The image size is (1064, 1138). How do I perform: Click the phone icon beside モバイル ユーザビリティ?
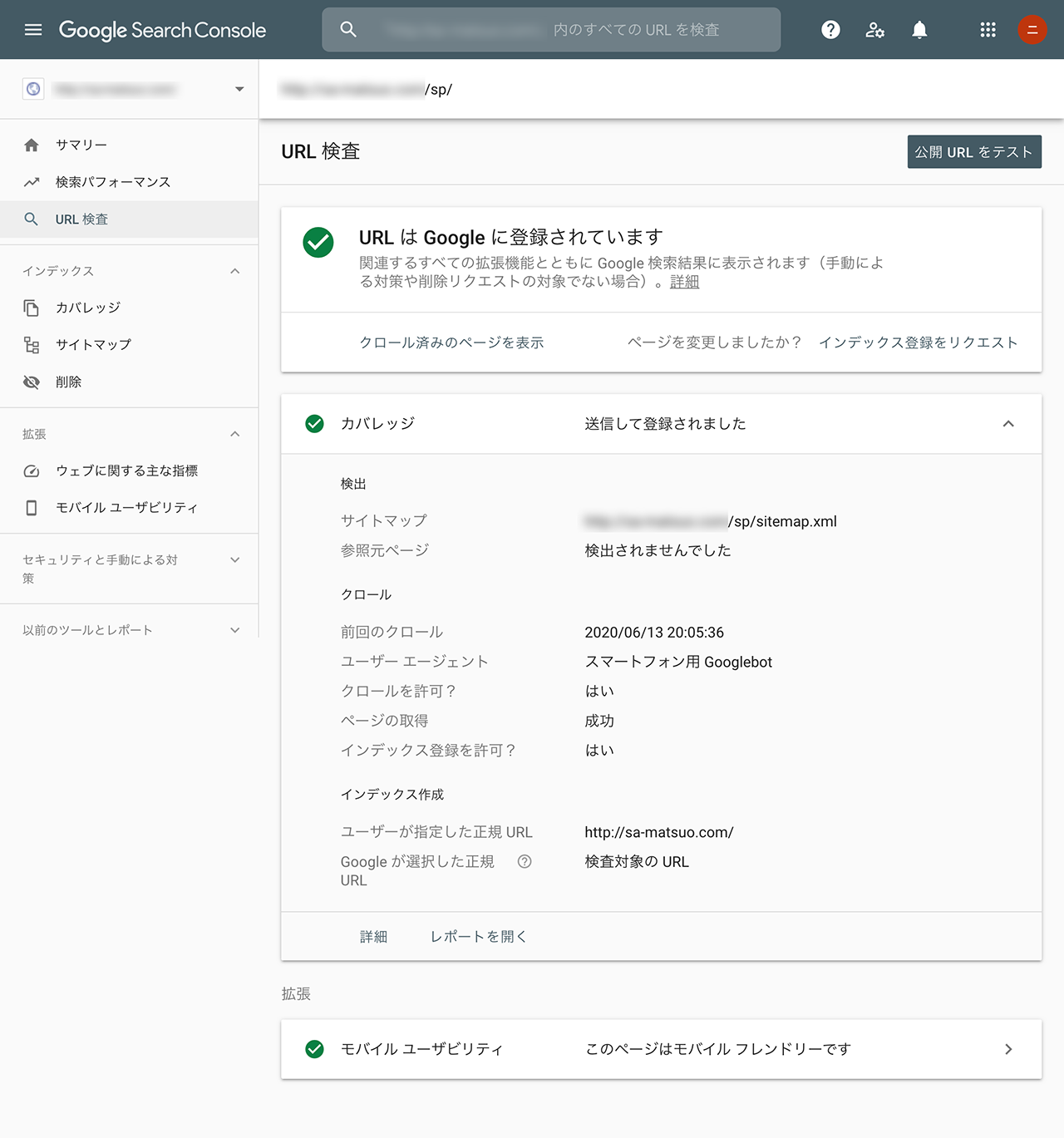32,508
